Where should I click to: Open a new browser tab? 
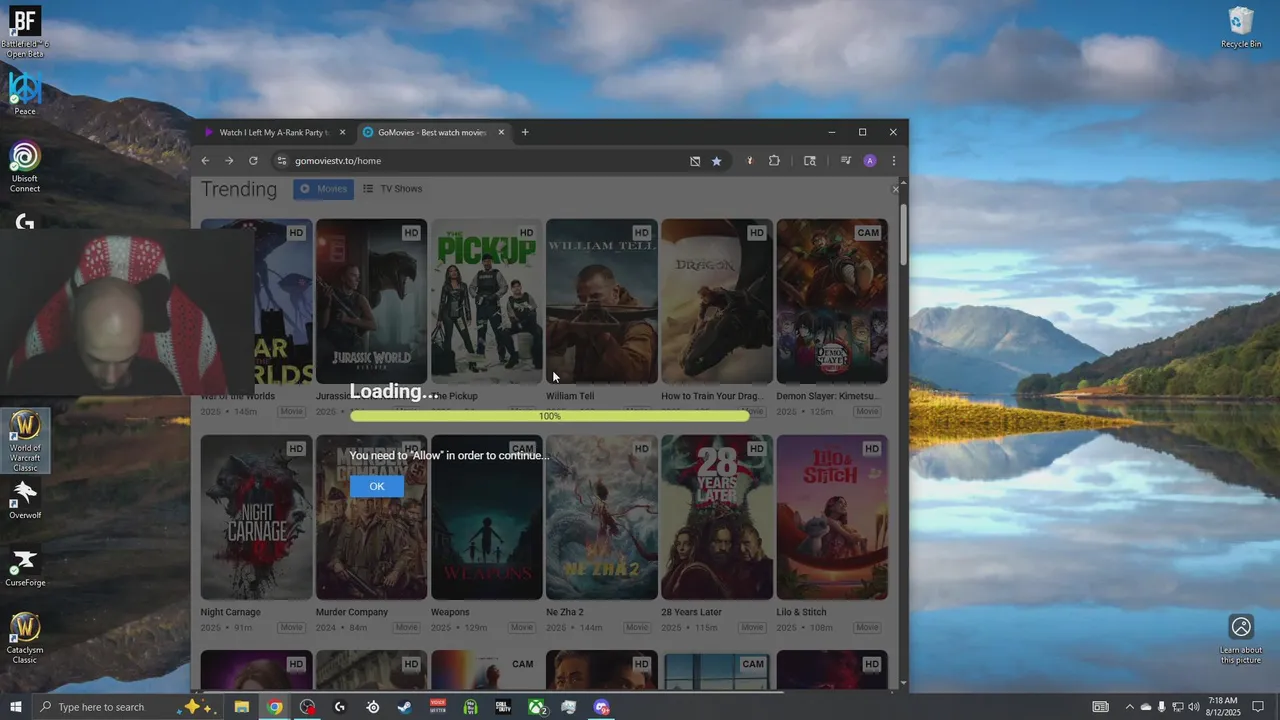coord(525,132)
